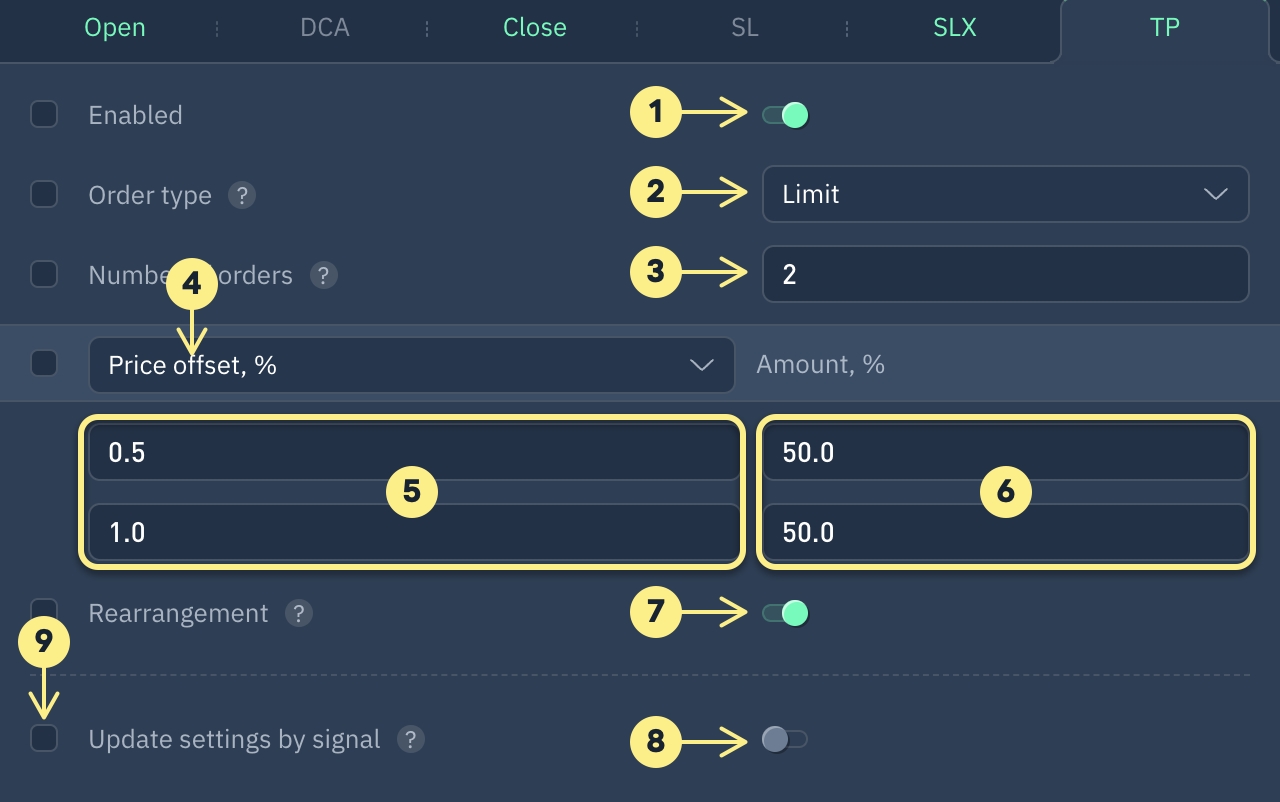Click the help icon beside Number of orders
This screenshot has height=802, width=1280.
323,275
